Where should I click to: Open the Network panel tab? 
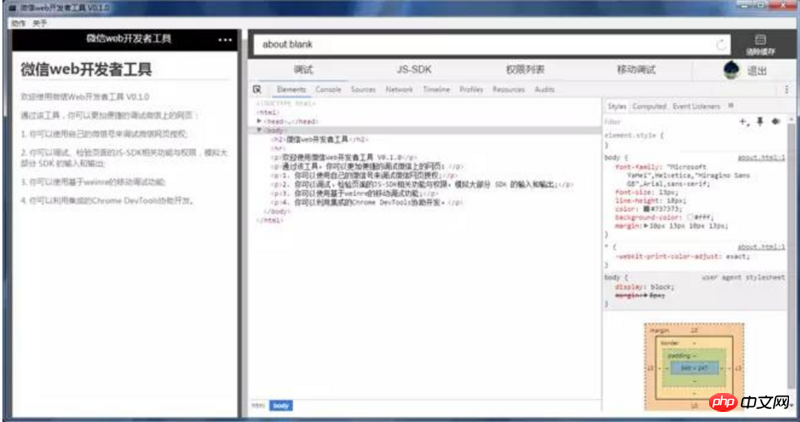click(x=399, y=89)
